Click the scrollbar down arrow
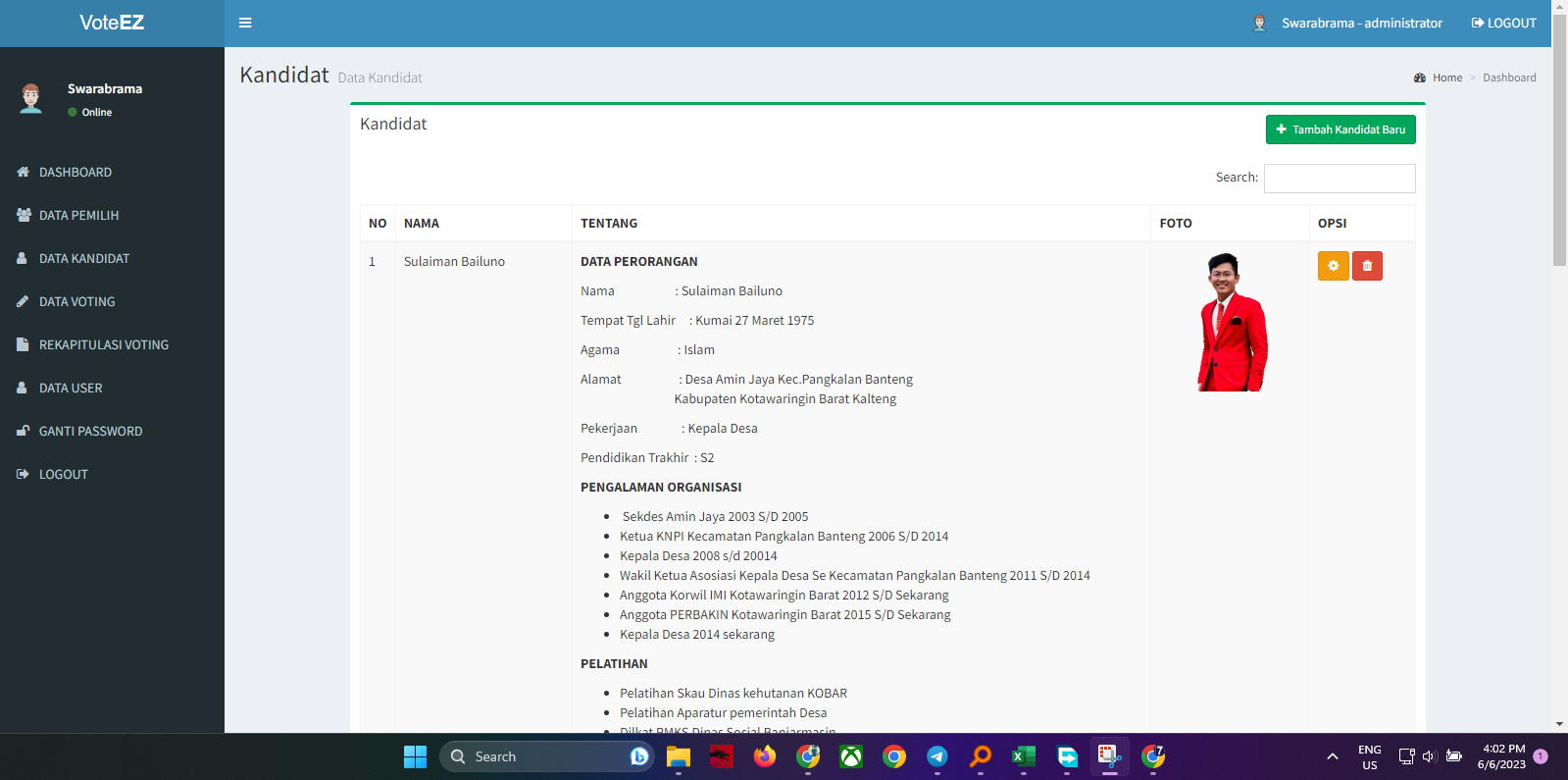This screenshot has height=780, width=1568. (x=1559, y=724)
